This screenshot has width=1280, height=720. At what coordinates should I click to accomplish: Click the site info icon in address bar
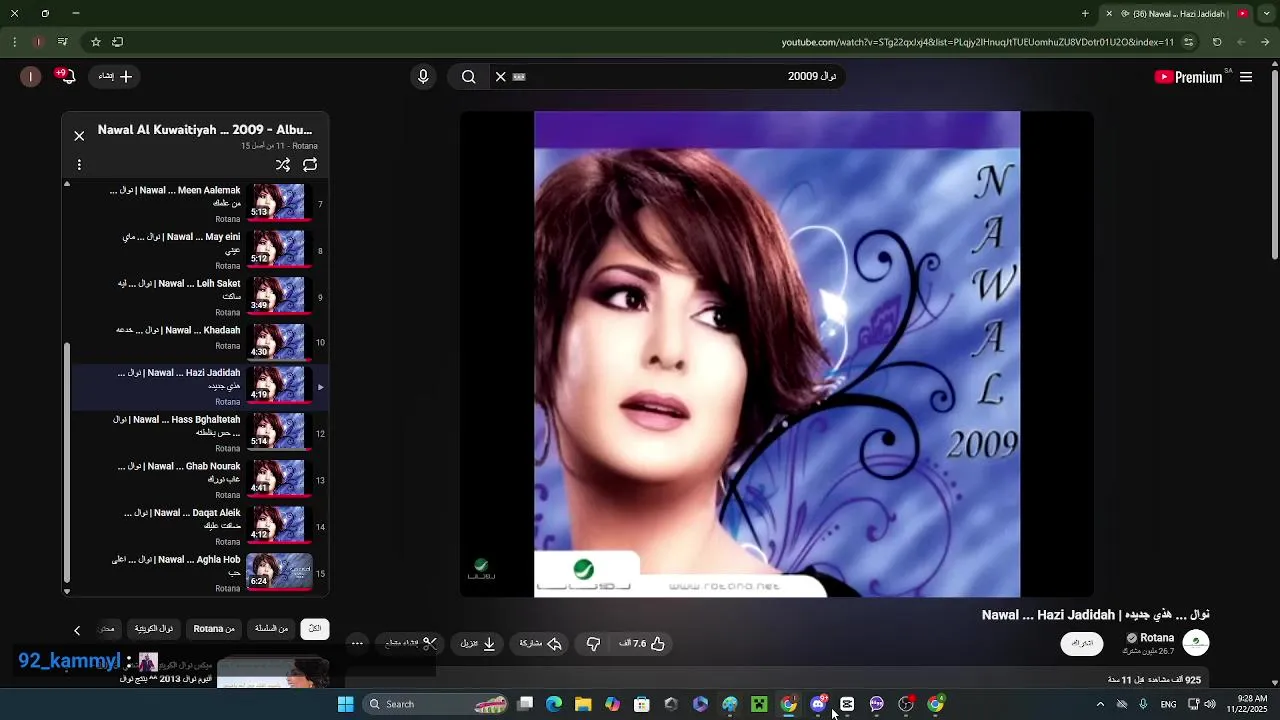pos(1189,42)
